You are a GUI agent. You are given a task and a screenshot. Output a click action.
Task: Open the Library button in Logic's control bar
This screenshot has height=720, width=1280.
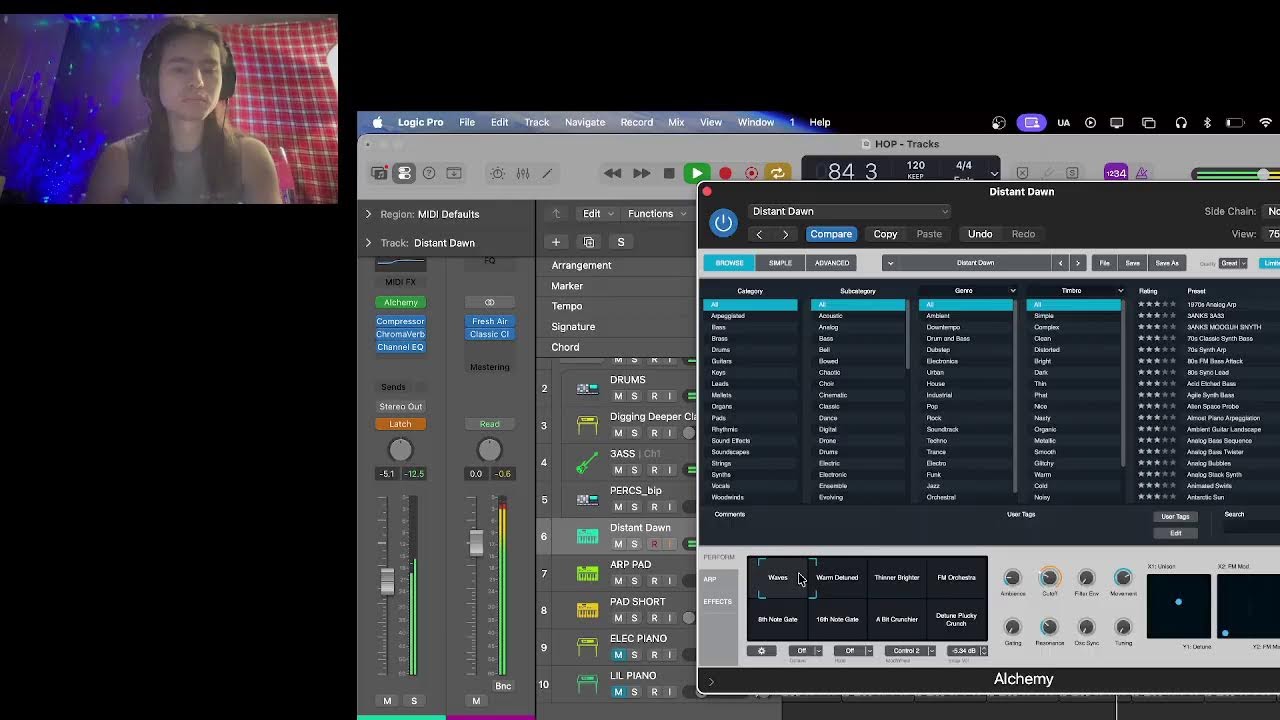click(379, 173)
